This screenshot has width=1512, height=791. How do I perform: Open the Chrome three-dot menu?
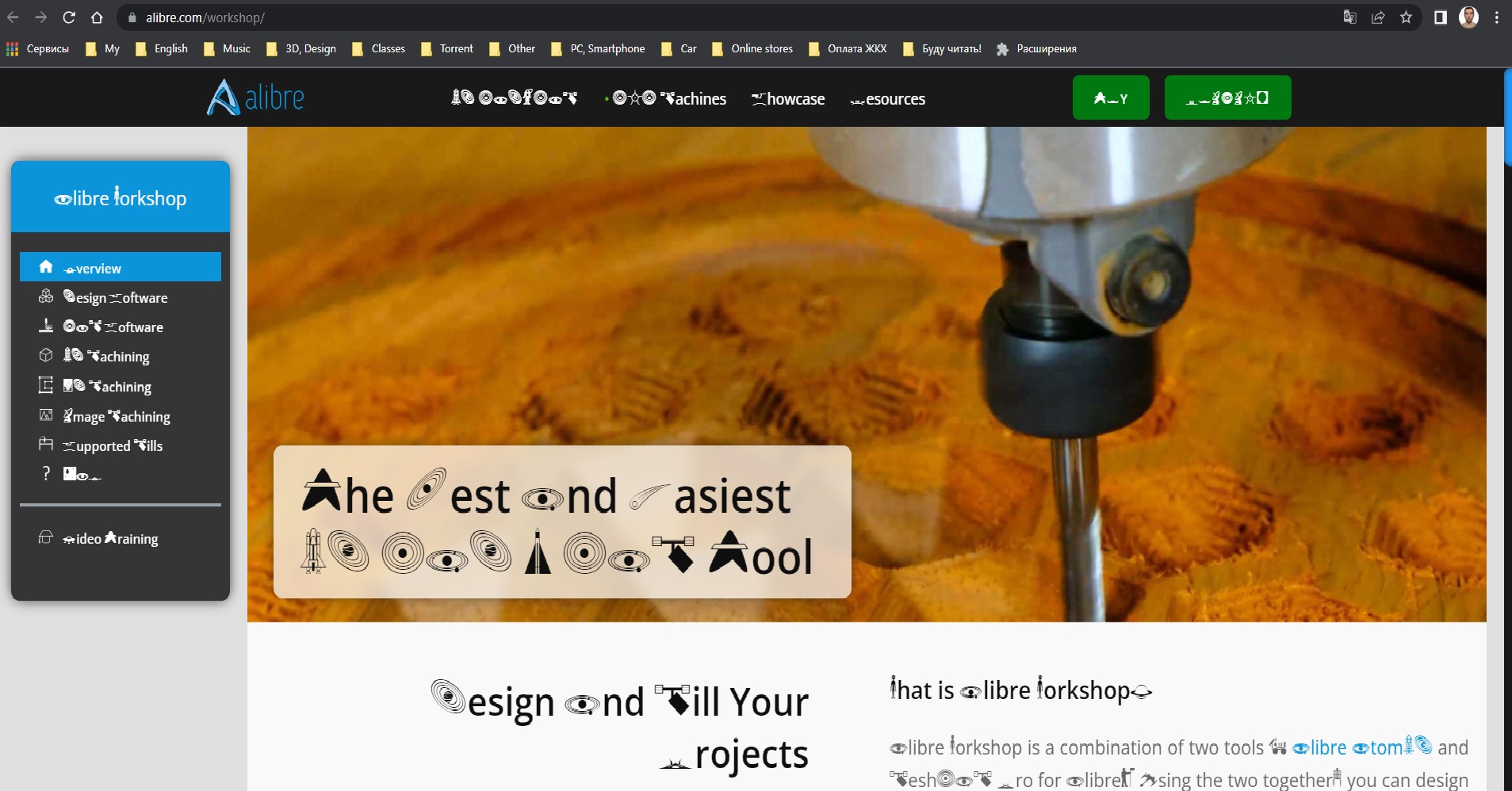coord(1497,17)
